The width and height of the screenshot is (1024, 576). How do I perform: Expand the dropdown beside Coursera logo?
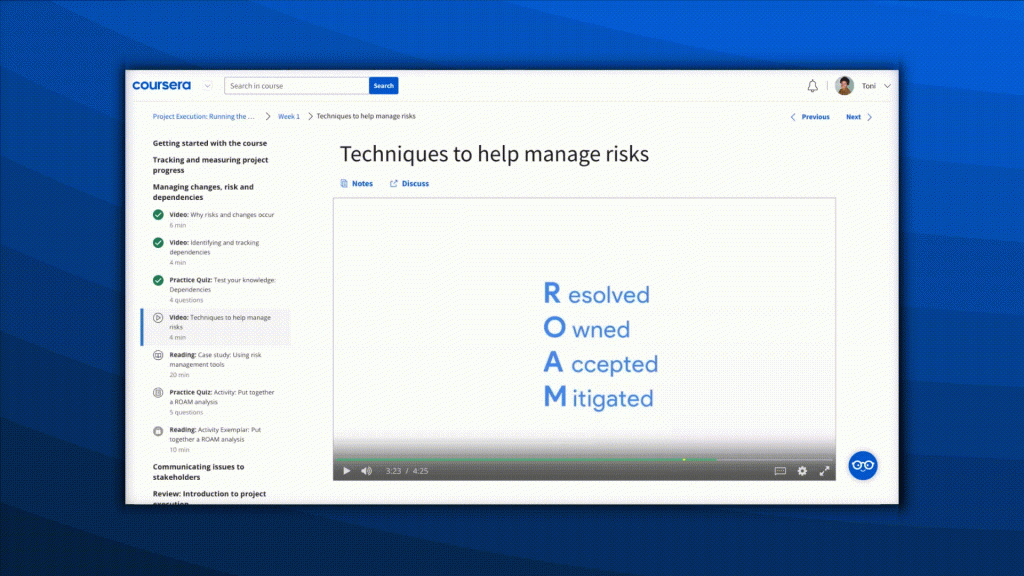[207, 86]
